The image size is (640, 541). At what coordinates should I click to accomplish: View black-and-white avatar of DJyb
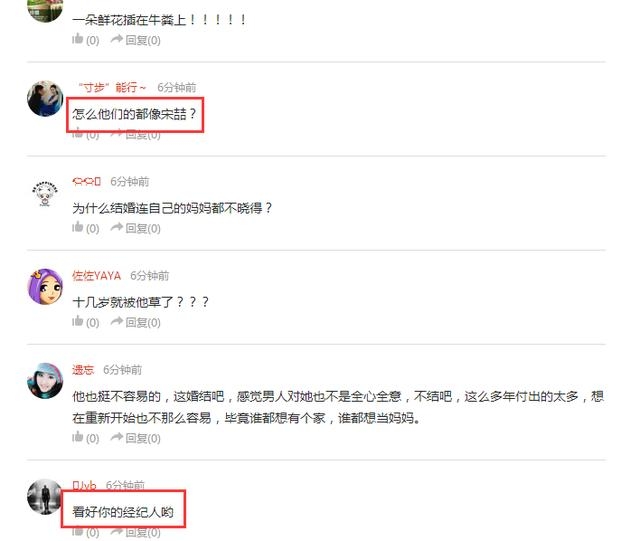coord(45,496)
